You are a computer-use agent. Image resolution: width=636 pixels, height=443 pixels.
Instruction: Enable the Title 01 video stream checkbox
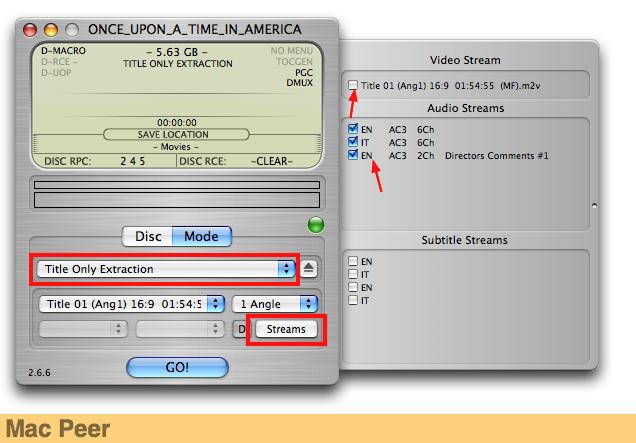353,85
